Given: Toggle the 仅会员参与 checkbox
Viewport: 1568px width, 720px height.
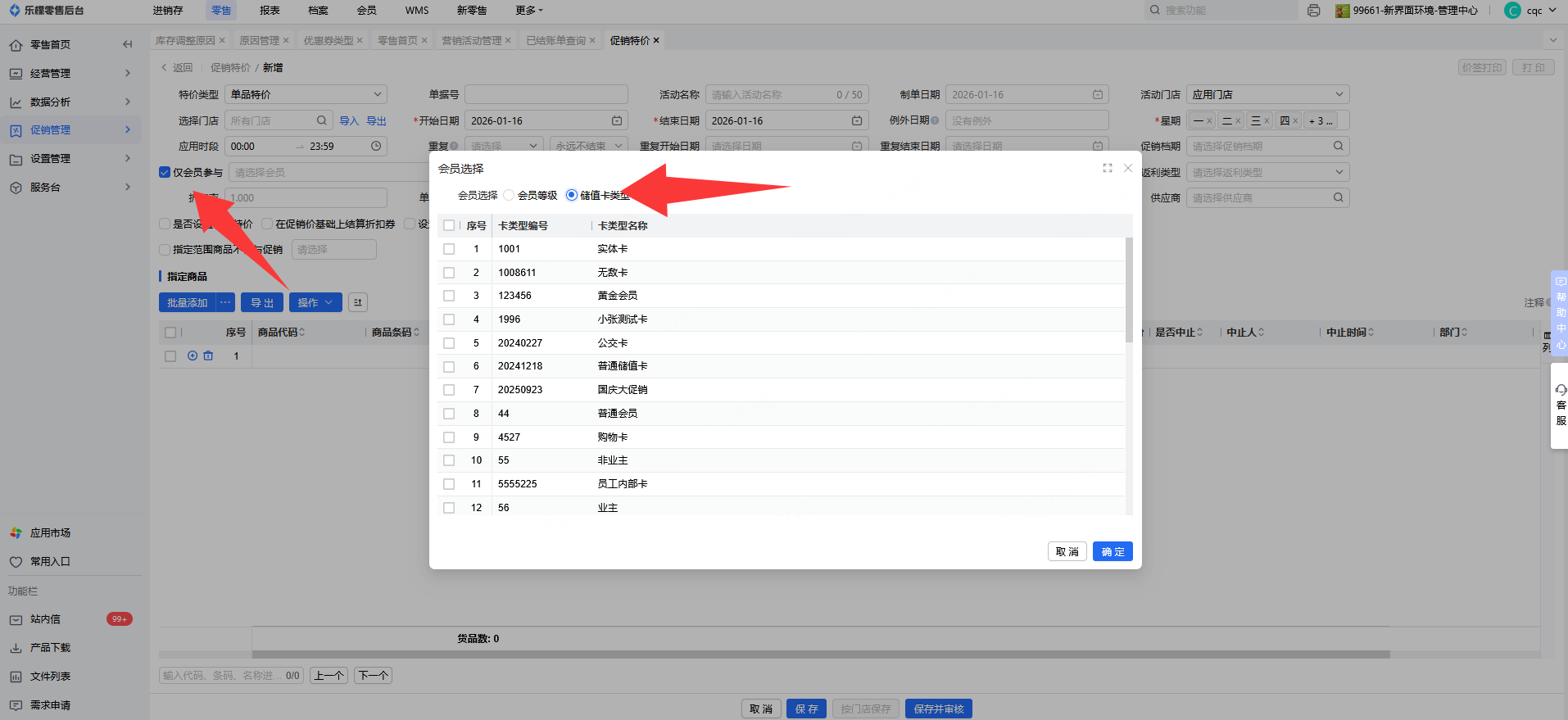Looking at the screenshot, I should [165, 172].
